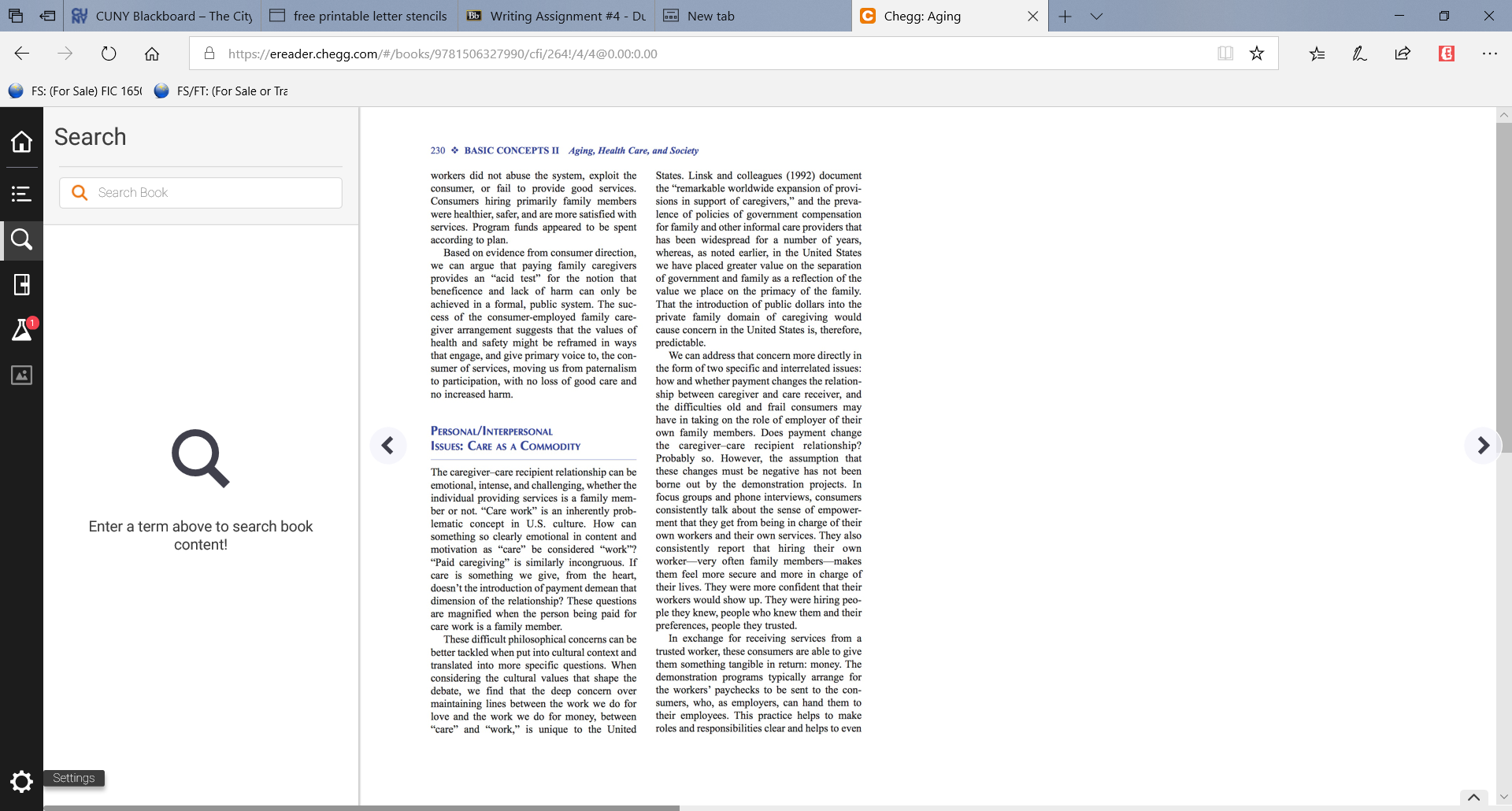Click the browser Forward arrow

65,54
